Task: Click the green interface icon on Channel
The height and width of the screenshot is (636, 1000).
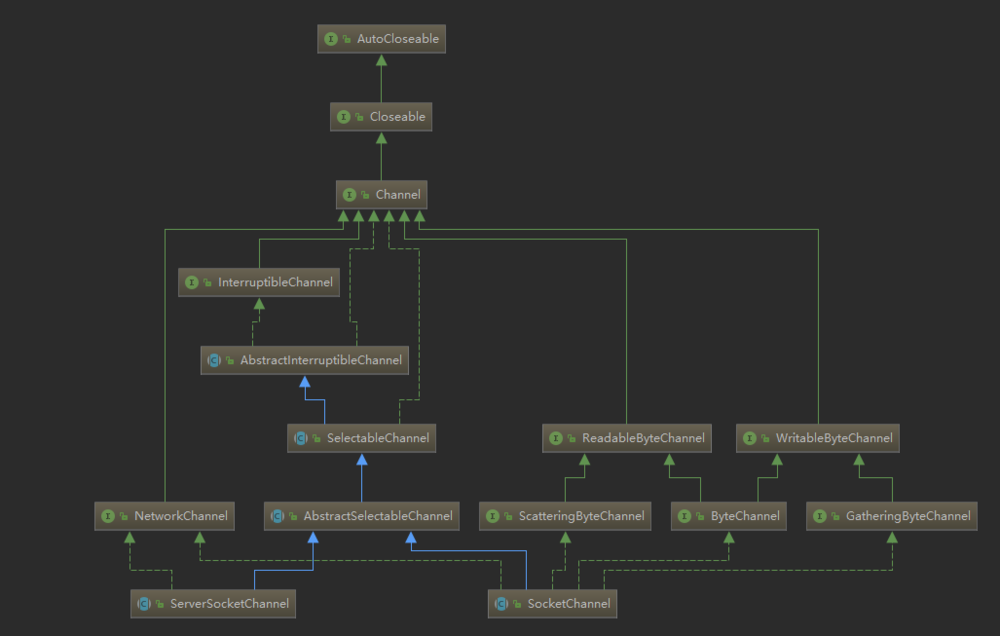Action: [x=349, y=195]
